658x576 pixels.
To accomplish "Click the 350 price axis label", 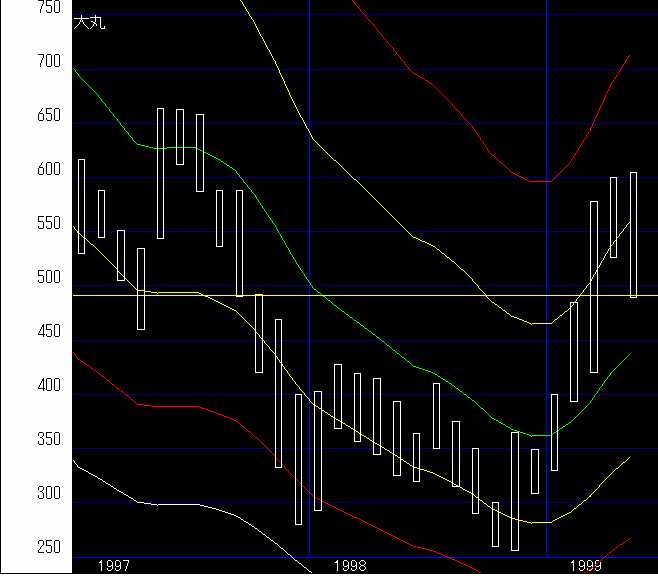I will pos(48,440).
